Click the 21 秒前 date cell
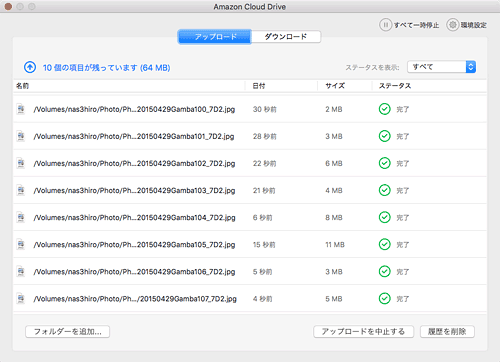 (264, 191)
